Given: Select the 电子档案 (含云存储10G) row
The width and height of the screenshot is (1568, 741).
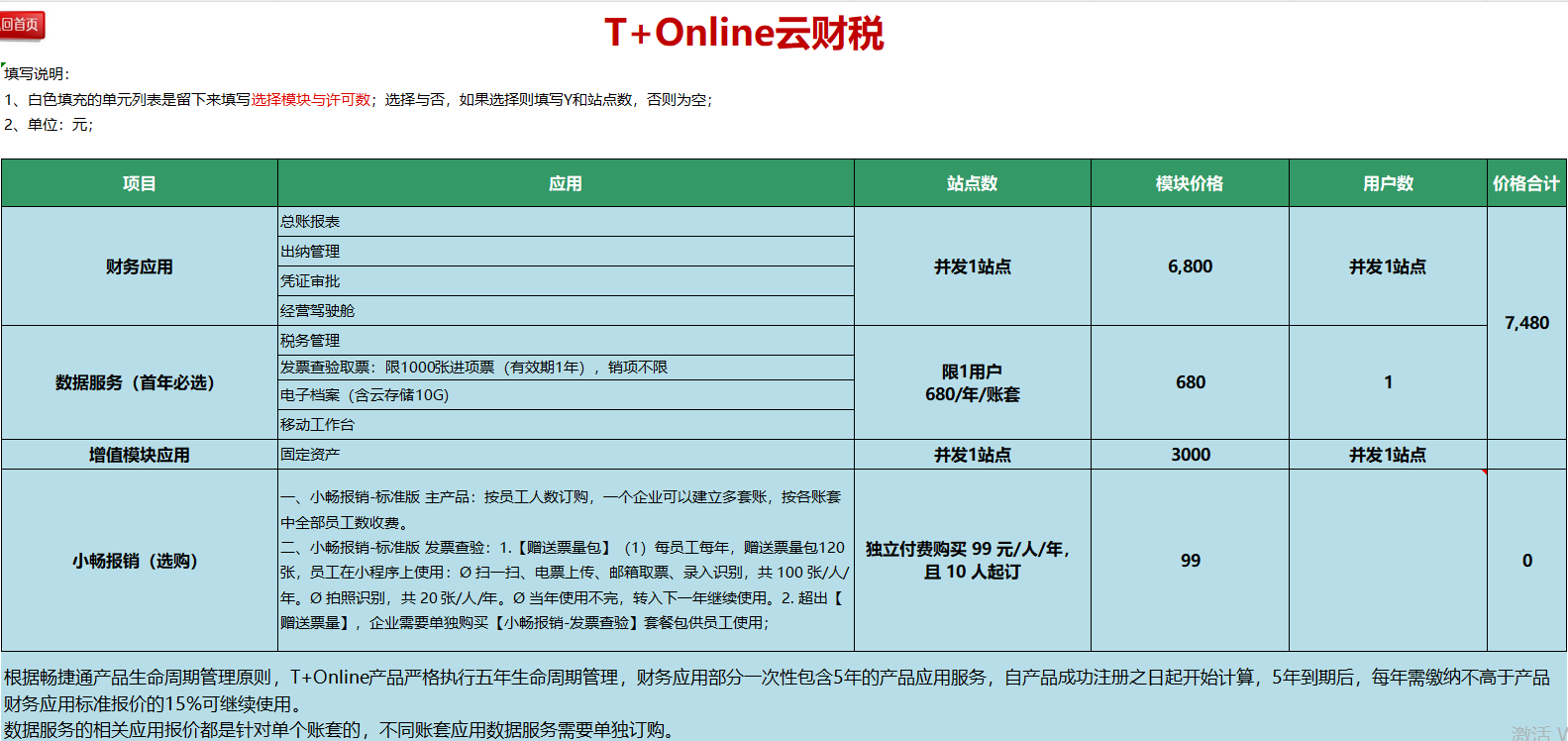Looking at the screenshot, I should (x=566, y=395).
